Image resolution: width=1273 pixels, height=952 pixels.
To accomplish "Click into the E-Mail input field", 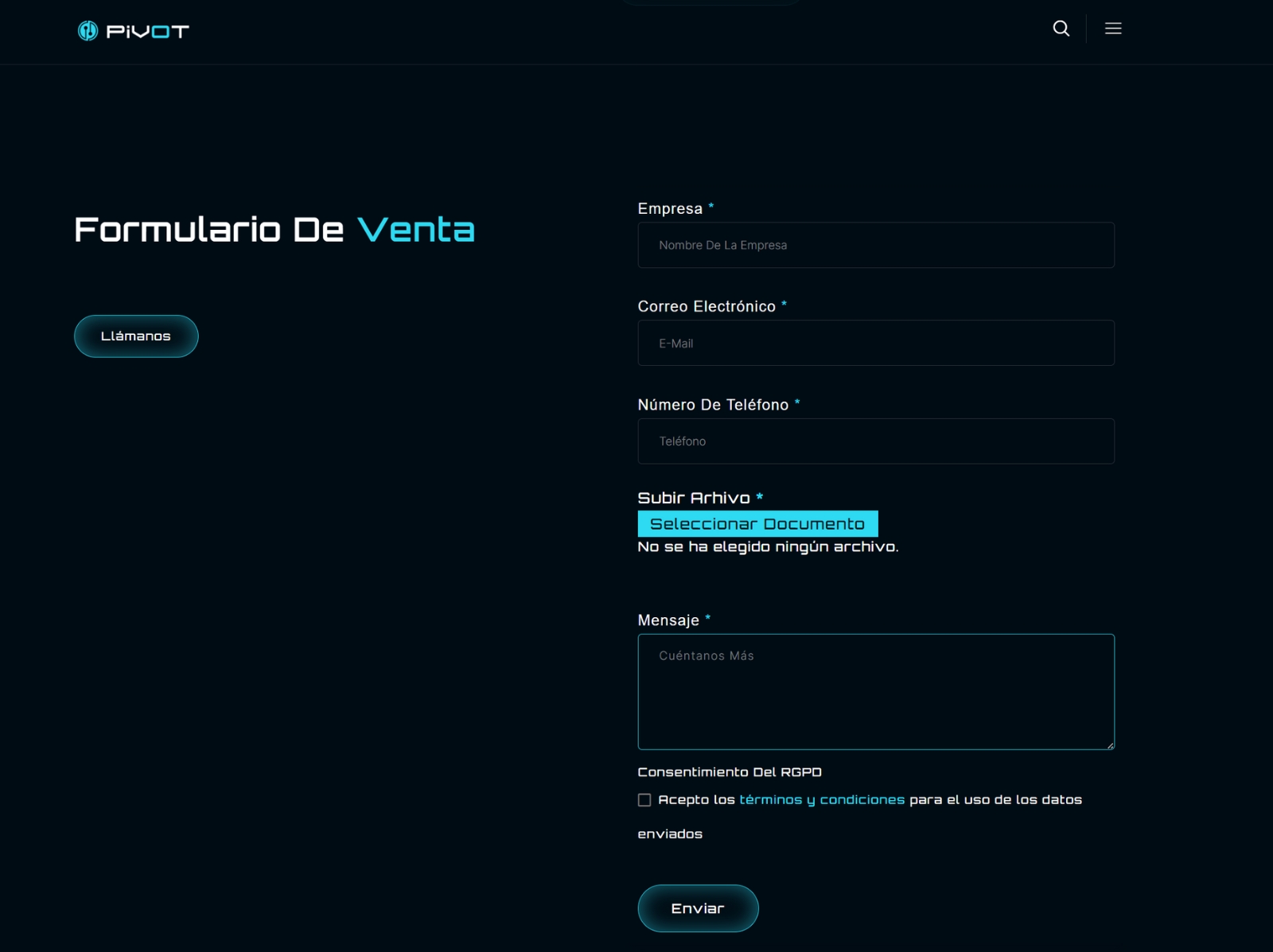I will tap(875, 343).
